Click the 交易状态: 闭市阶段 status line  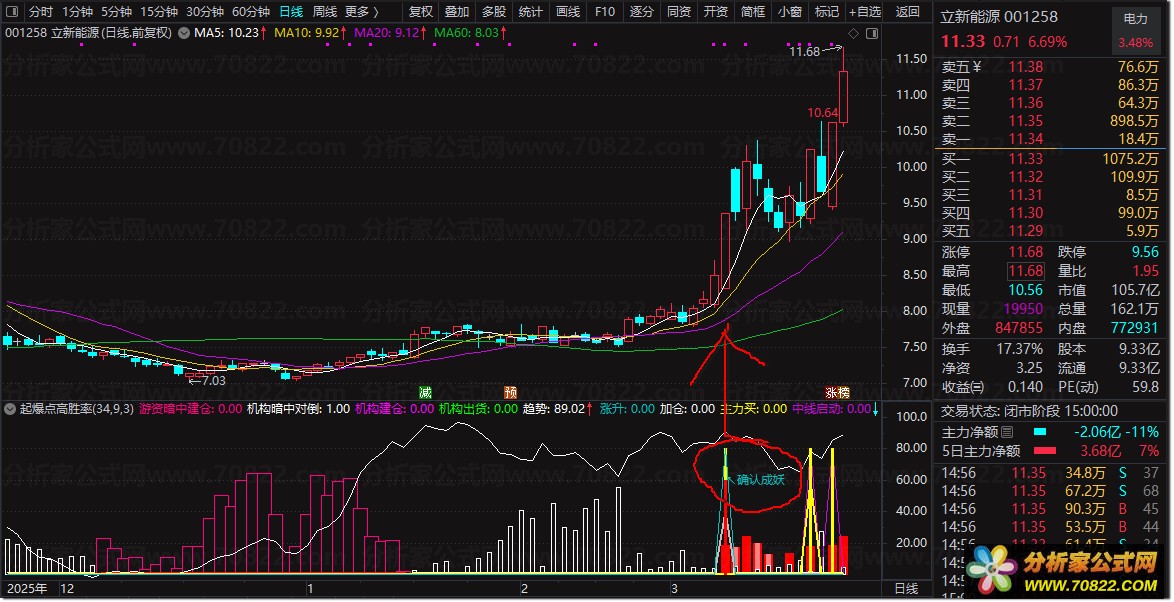coord(1029,411)
